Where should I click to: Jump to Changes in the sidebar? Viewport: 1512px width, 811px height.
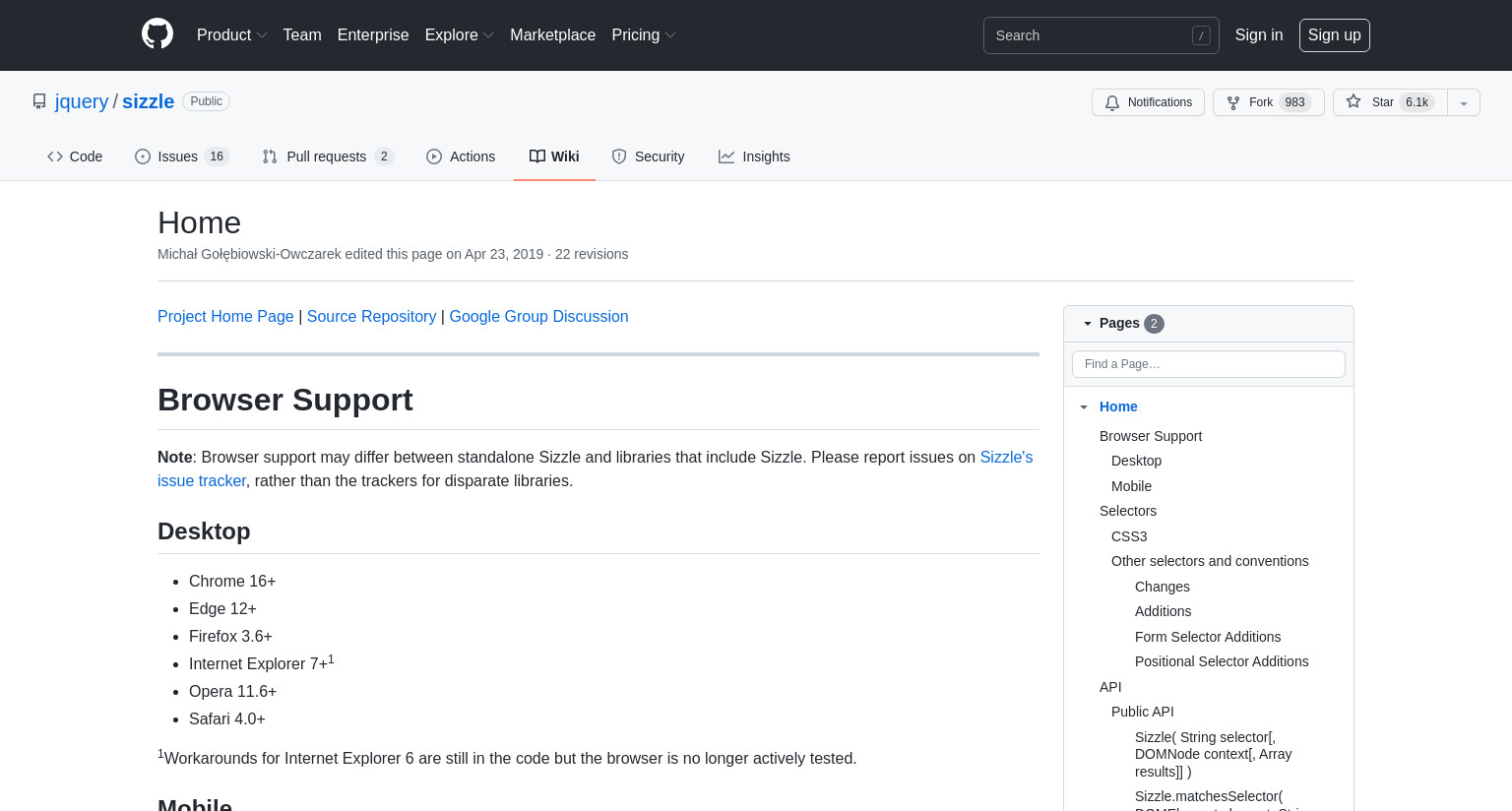[x=1163, y=587]
